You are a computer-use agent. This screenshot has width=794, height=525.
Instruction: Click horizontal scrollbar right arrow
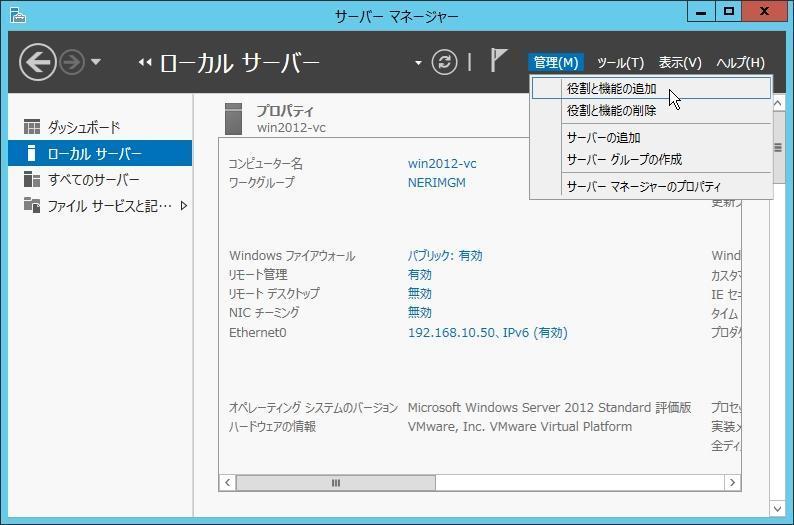[x=732, y=483]
